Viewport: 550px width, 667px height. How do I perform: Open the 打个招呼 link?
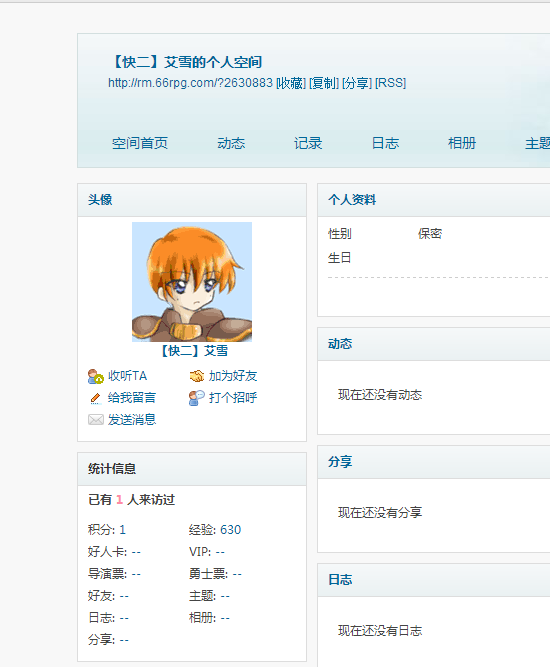233,398
